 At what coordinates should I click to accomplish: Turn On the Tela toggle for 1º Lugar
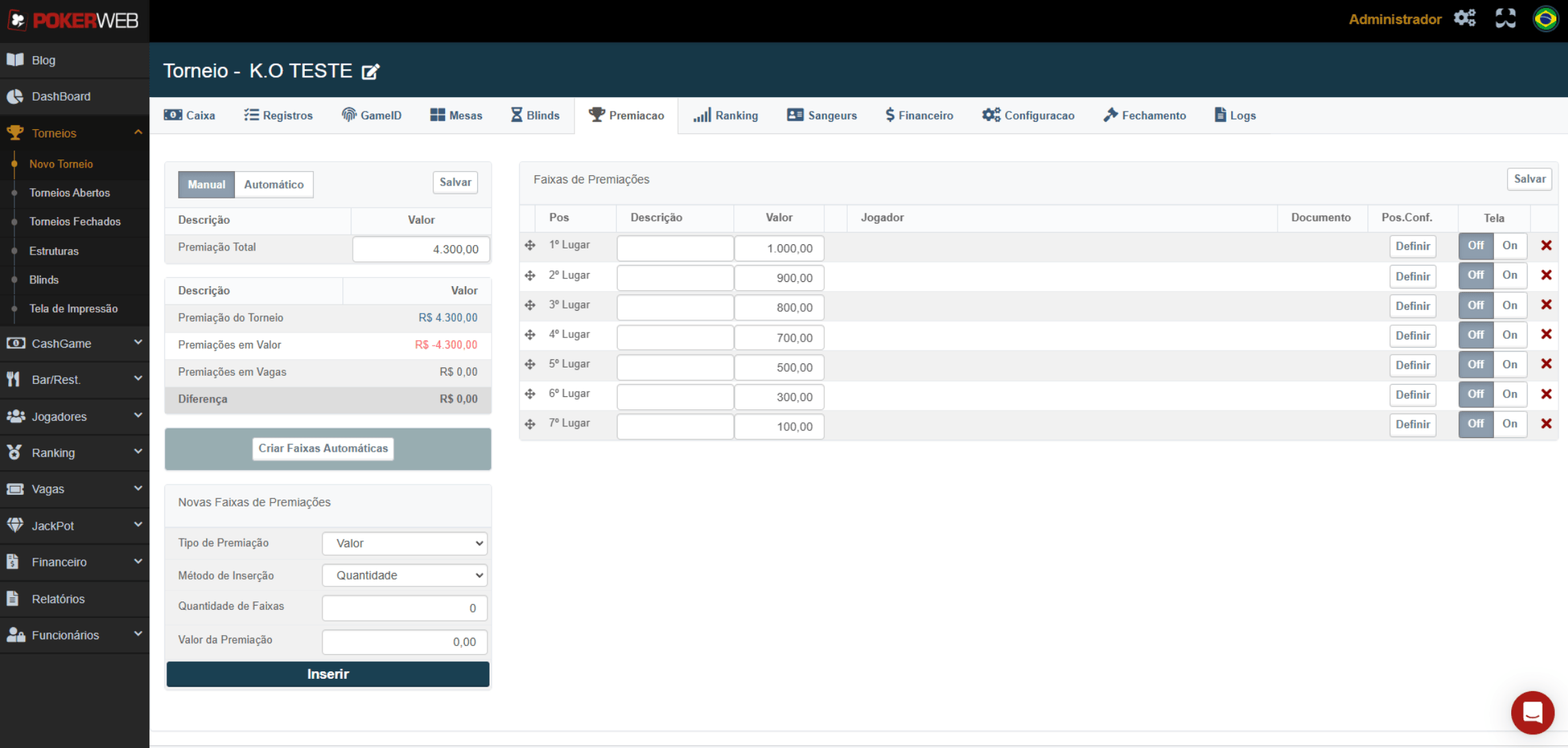tap(1509, 246)
